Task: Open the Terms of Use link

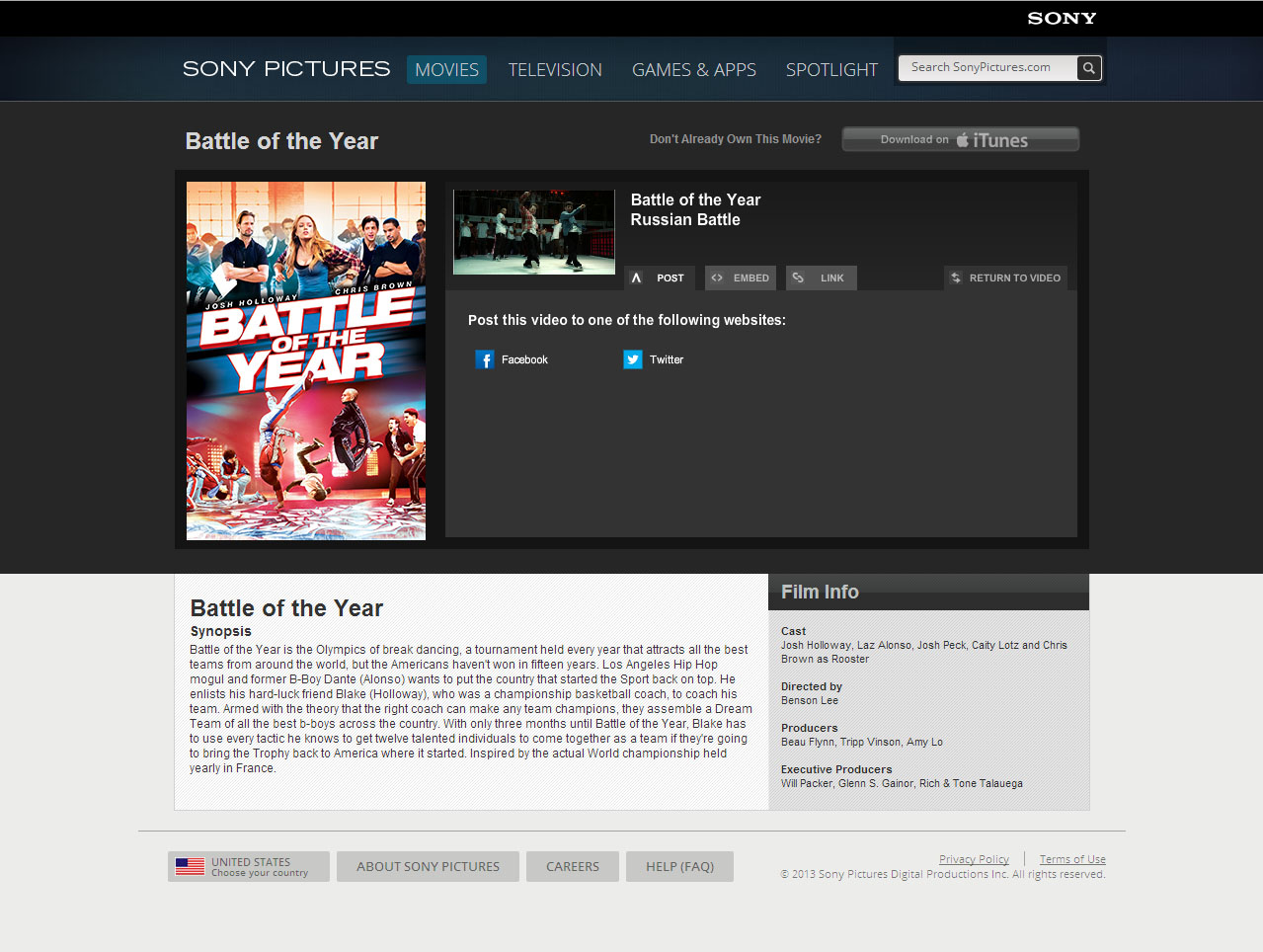Action: [1072, 859]
